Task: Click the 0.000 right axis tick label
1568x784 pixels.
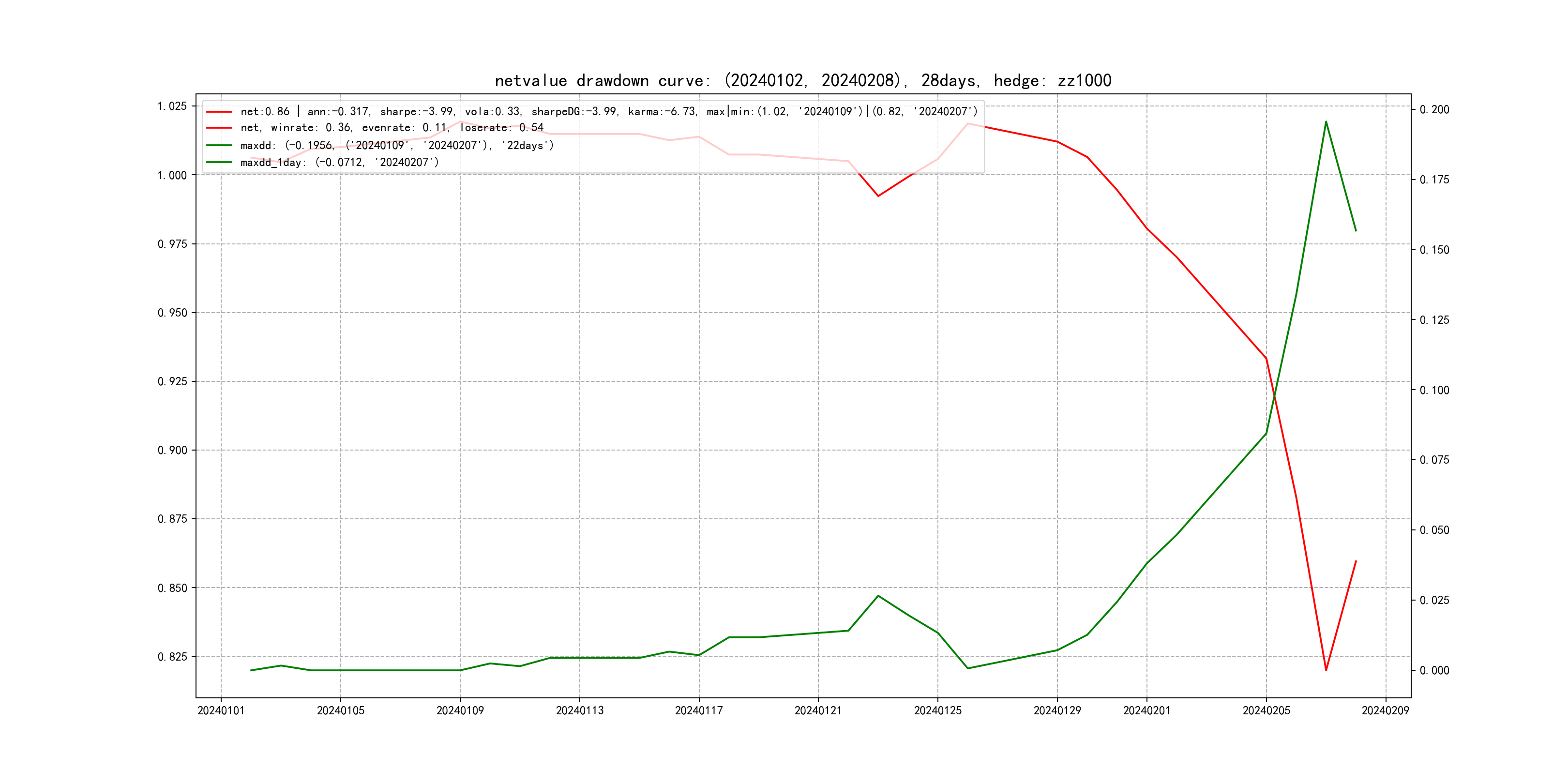Action: pyautogui.click(x=1434, y=671)
